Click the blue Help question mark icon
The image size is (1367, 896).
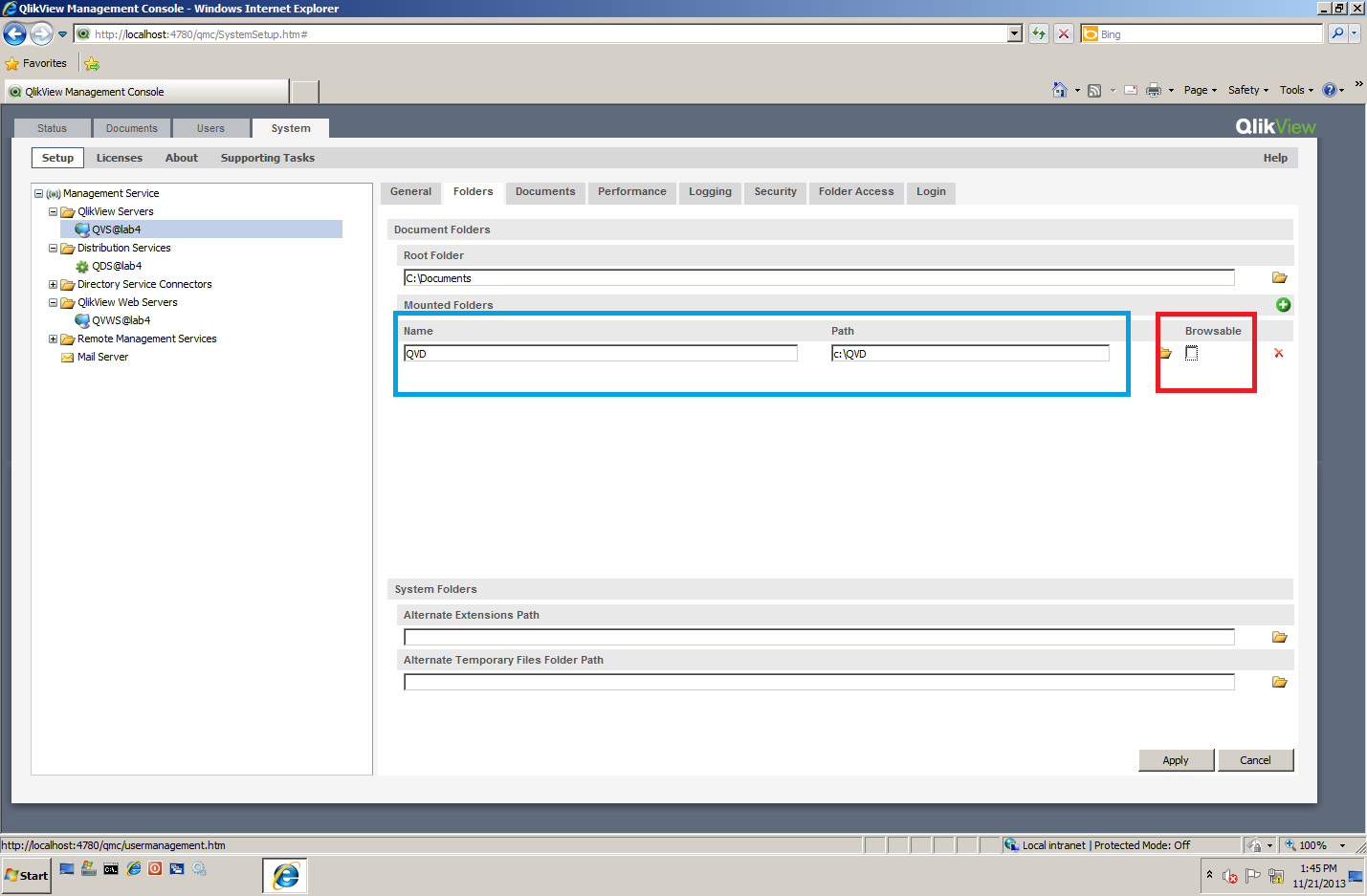coord(1330,90)
